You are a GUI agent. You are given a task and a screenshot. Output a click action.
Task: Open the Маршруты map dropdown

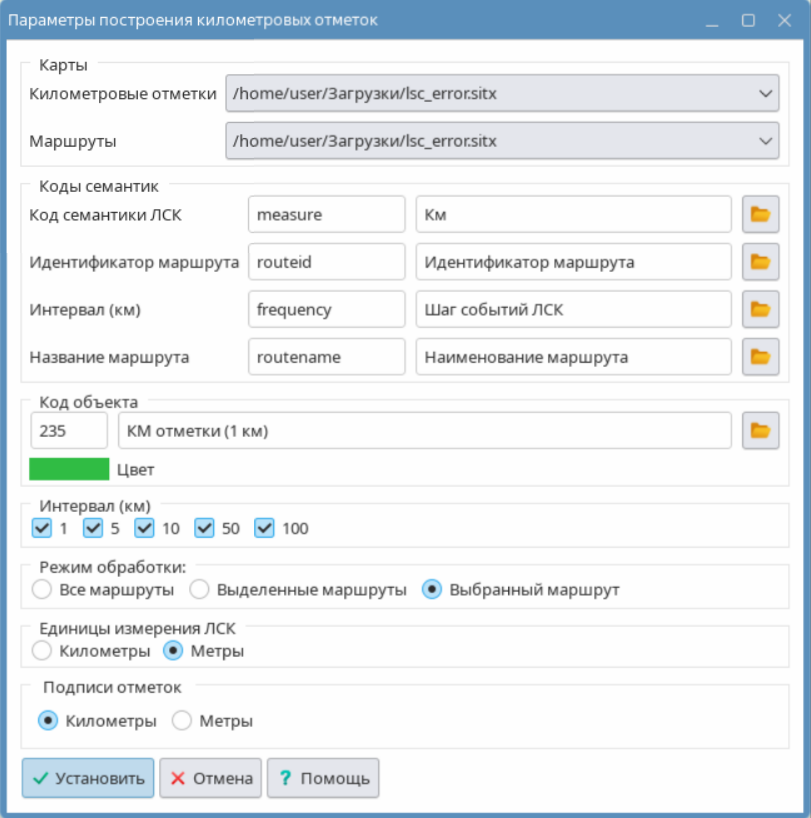coord(502,141)
